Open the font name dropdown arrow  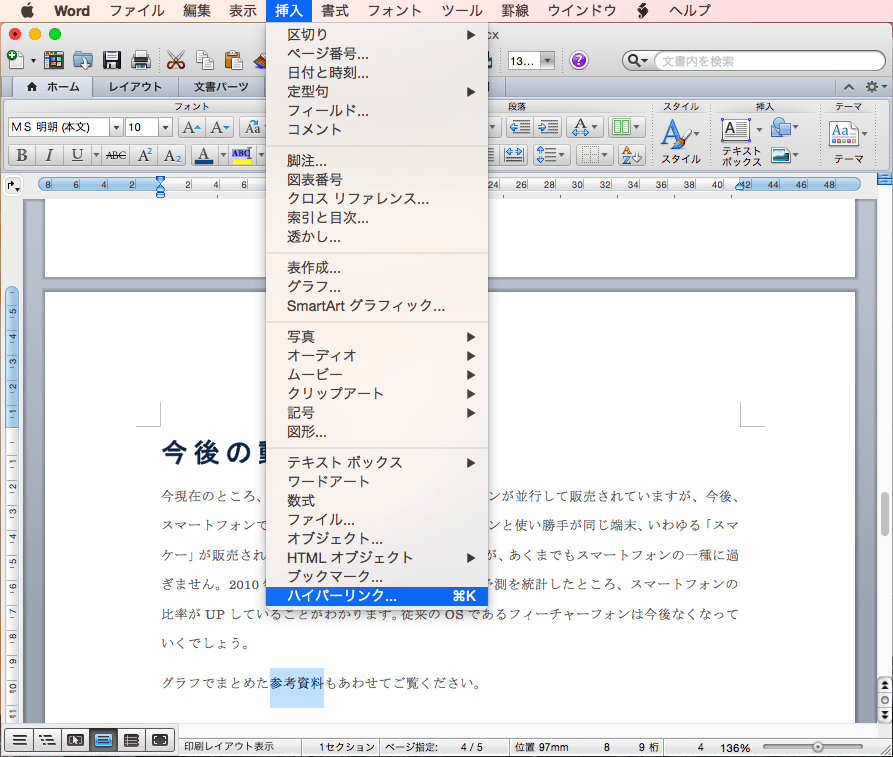pos(116,128)
